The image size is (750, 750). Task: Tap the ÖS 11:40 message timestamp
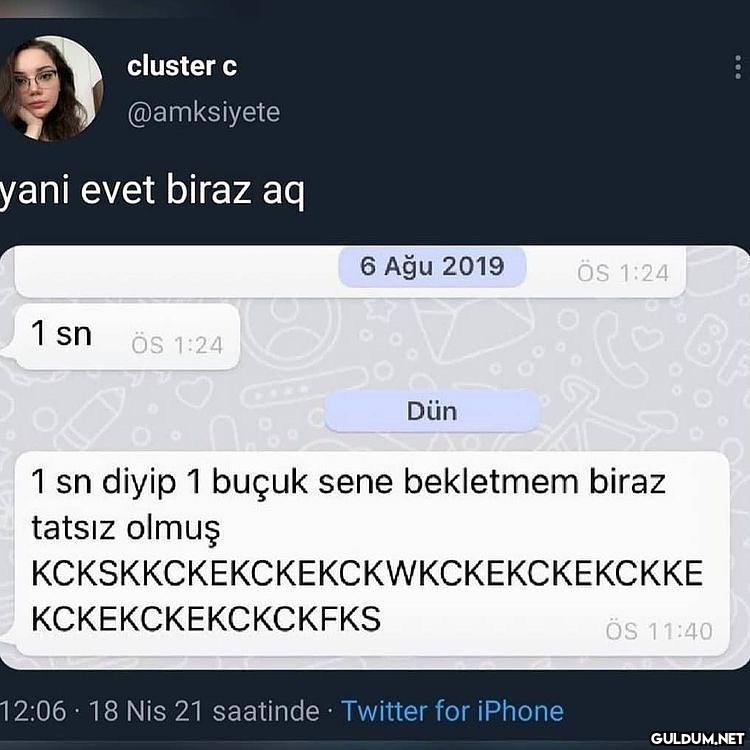659,631
